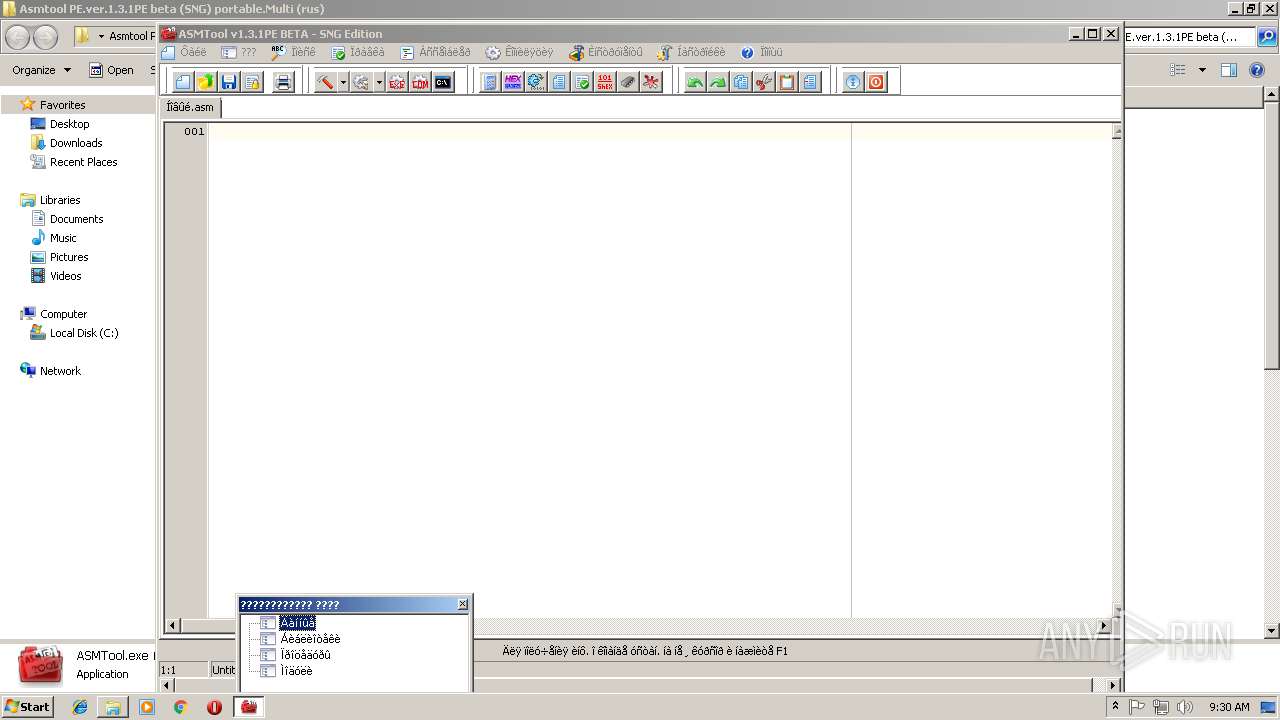The height and width of the screenshot is (720, 1280).
Task: Open the Documents library in Explorer
Action: (76, 219)
